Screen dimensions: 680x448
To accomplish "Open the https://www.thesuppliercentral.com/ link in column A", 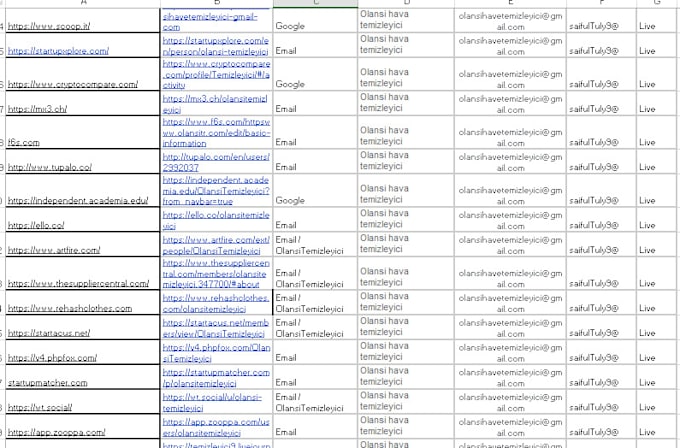I will point(78,283).
